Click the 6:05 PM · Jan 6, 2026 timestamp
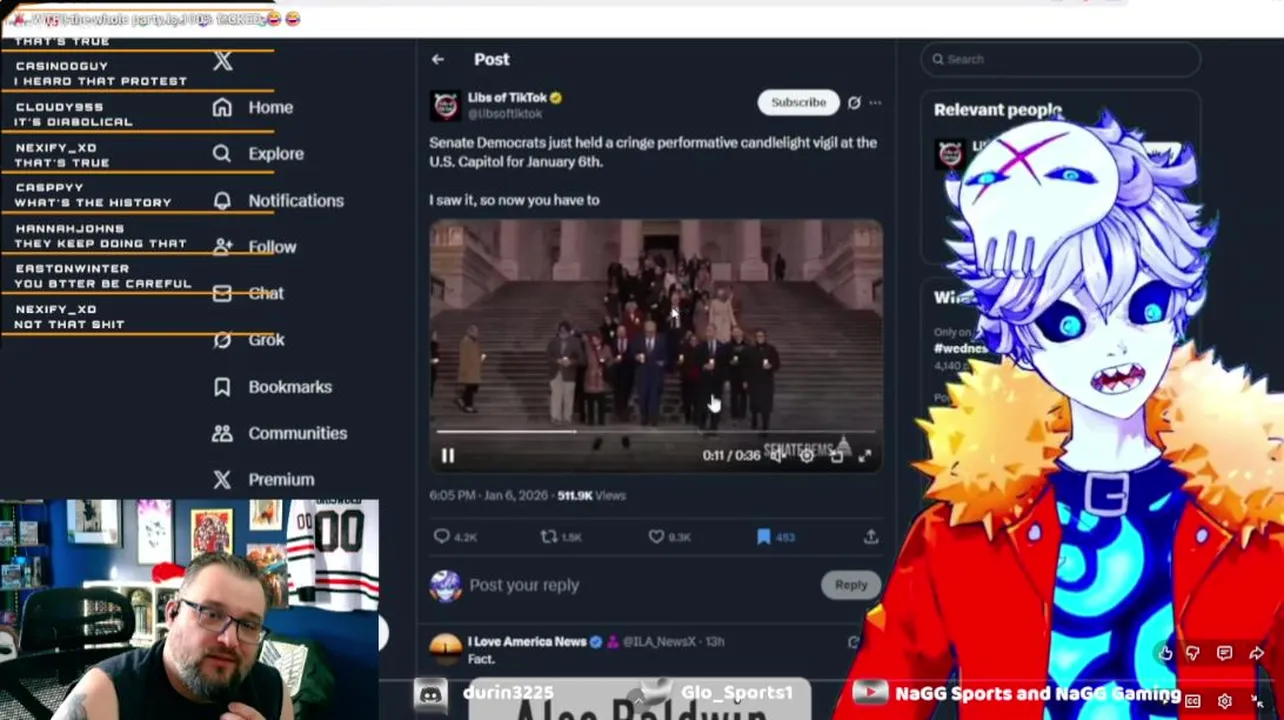The height and width of the screenshot is (720, 1284). [490, 495]
